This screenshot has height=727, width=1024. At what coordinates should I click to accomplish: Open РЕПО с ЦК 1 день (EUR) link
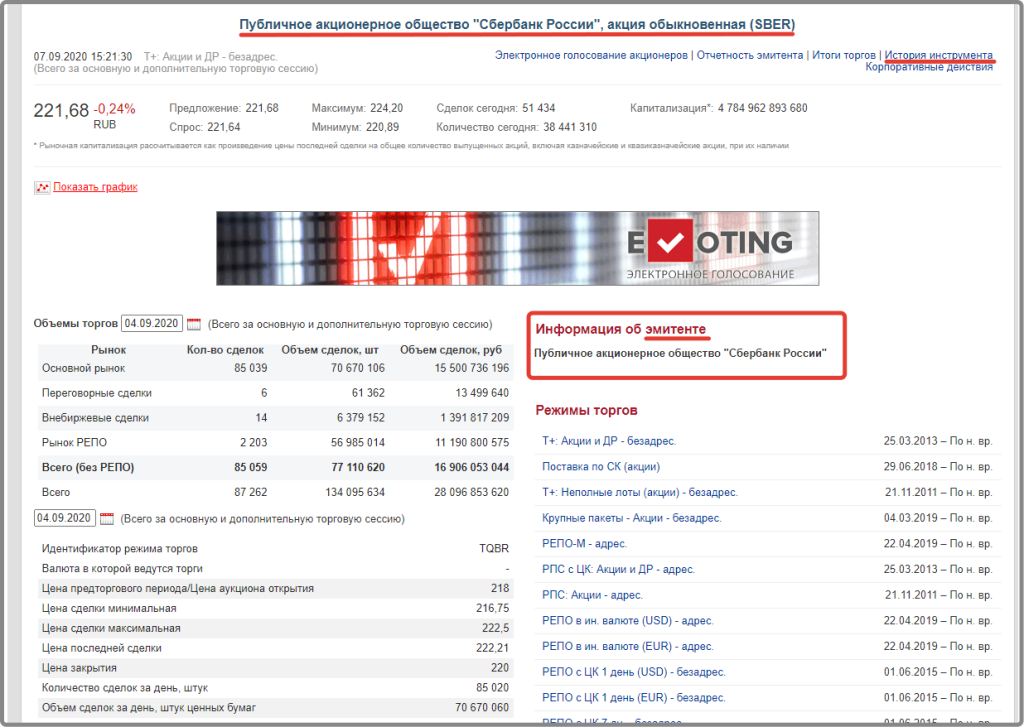click(633, 698)
